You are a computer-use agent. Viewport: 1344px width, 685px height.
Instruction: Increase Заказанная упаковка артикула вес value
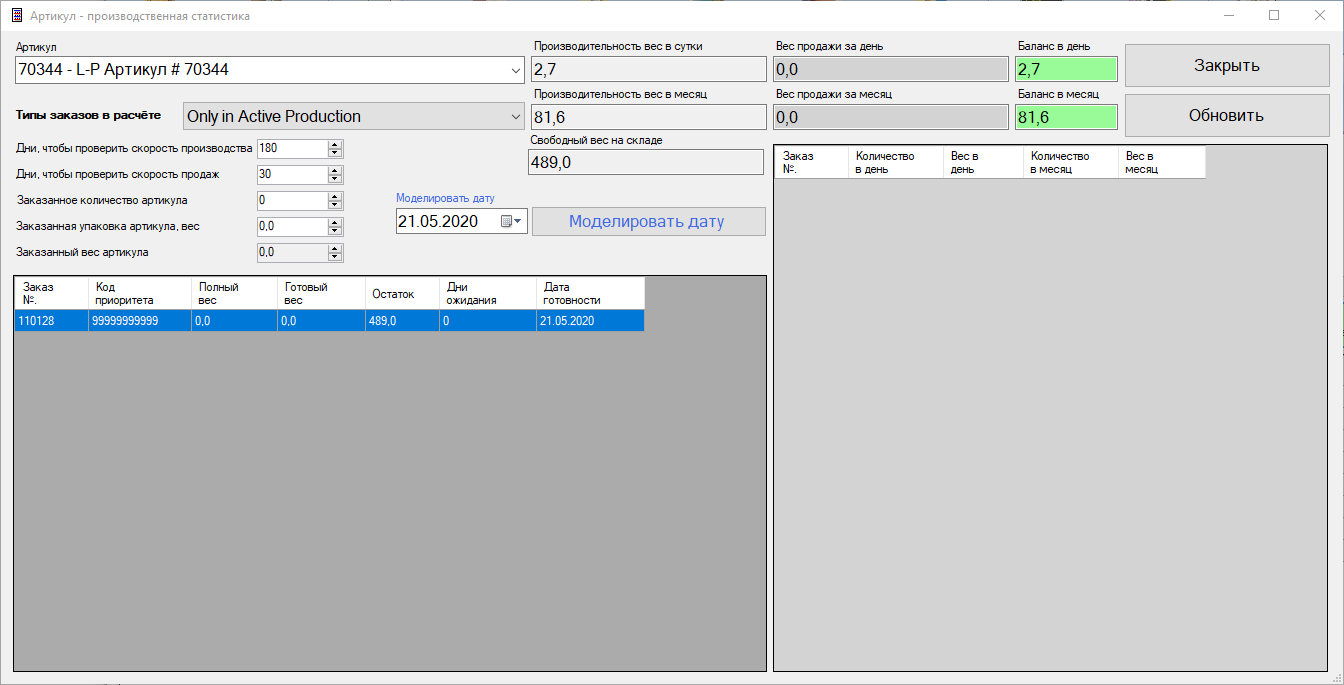[x=335, y=222]
